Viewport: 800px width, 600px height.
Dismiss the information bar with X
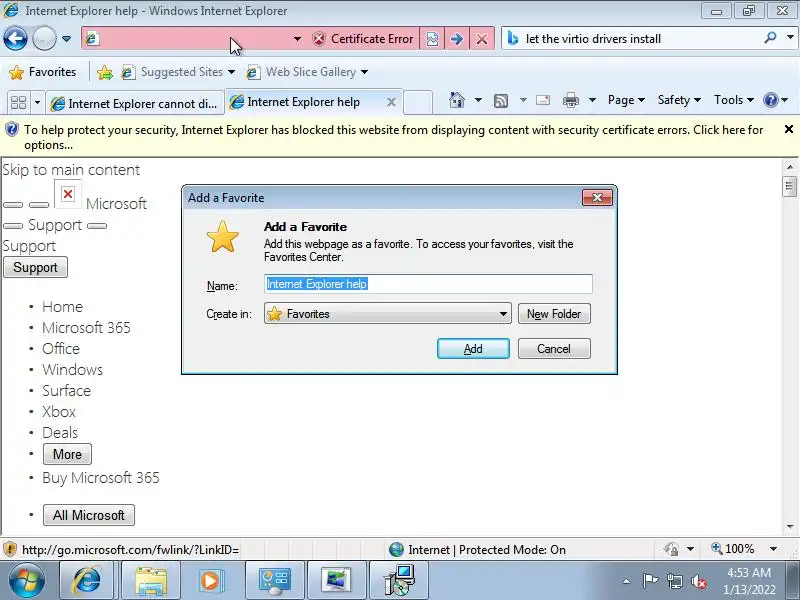point(789,130)
